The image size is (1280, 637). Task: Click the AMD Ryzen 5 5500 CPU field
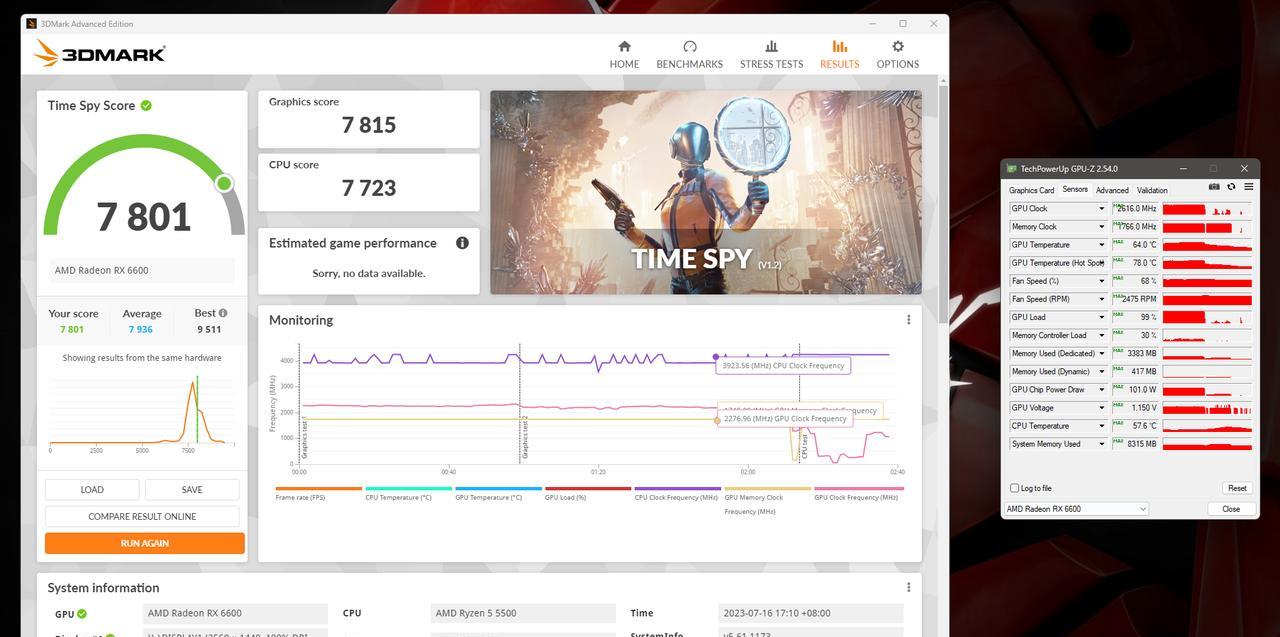point(524,613)
